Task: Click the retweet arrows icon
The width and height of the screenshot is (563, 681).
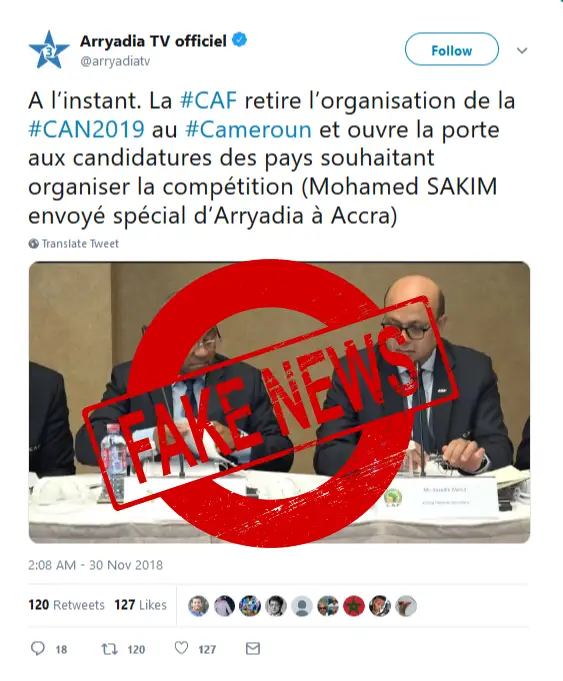Action: click(x=109, y=649)
